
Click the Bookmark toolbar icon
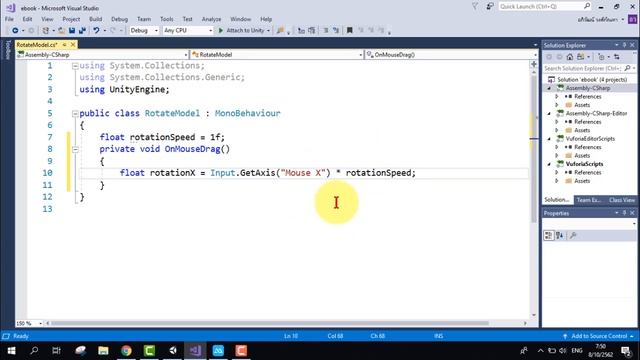click(349, 31)
